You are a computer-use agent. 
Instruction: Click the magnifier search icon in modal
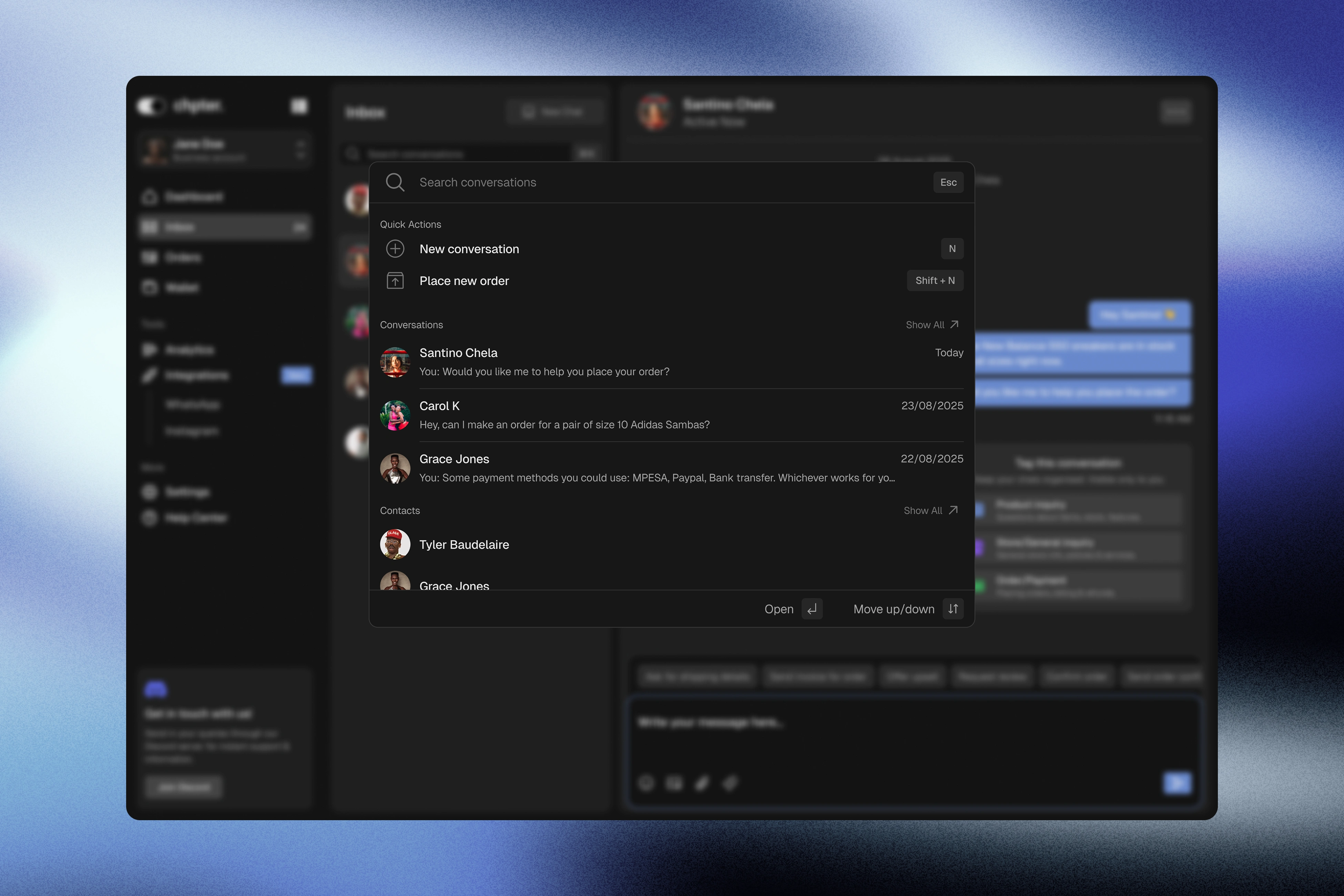coord(395,182)
